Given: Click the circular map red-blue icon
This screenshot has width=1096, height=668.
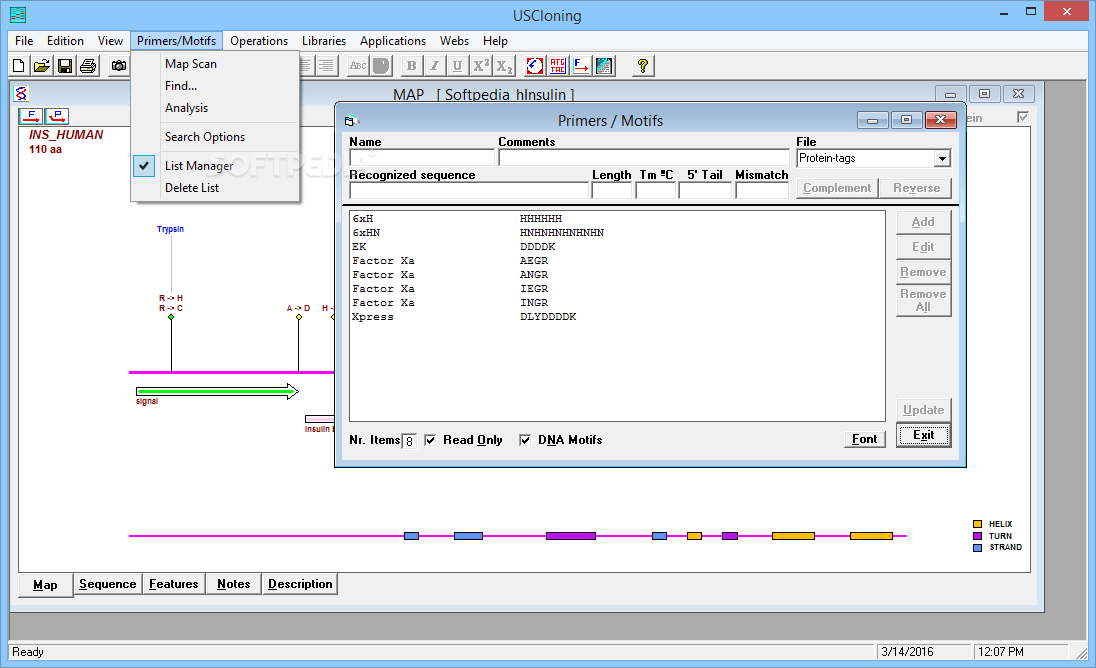Looking at the screenshot, I should (535, 66).
